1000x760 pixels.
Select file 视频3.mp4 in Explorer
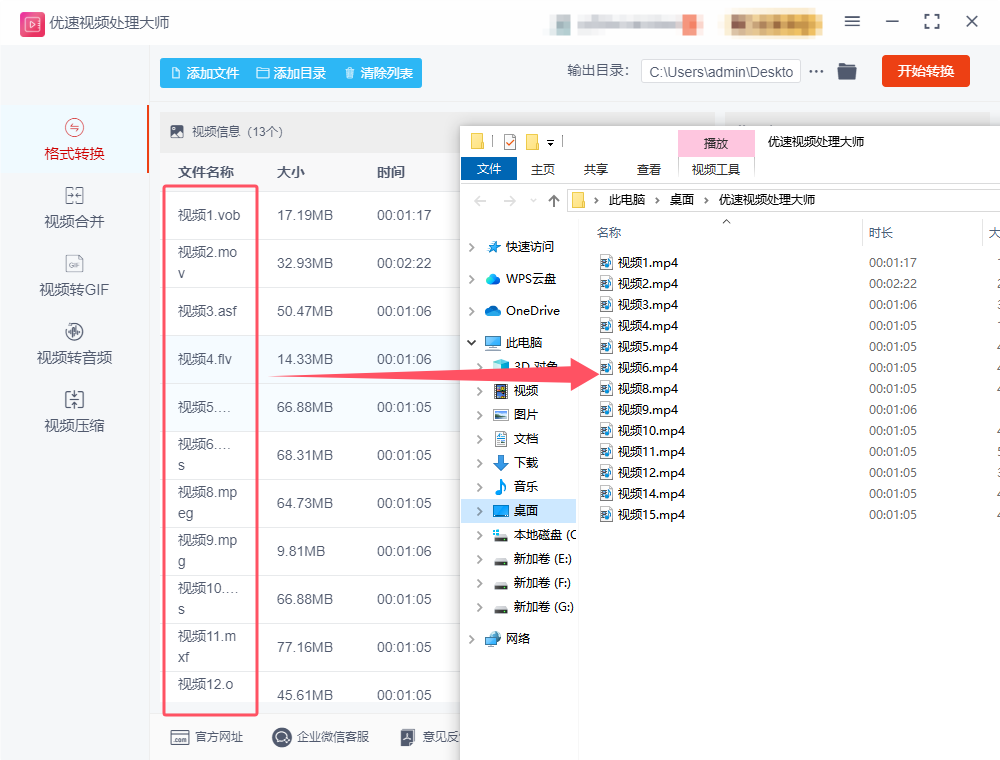[647, 304]
